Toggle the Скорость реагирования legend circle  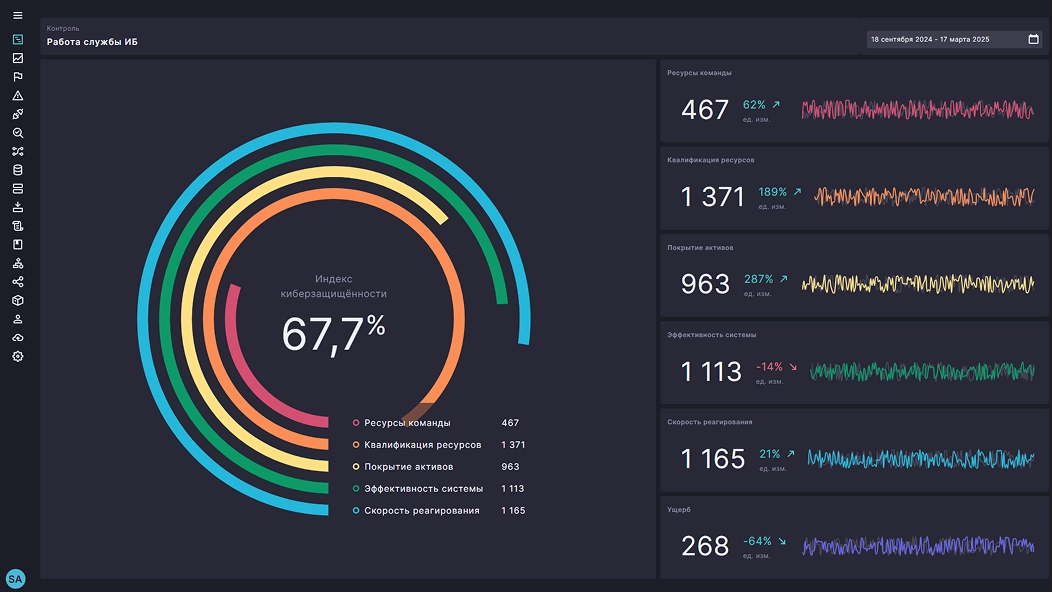pyautogui.click(x=356, y=511)
